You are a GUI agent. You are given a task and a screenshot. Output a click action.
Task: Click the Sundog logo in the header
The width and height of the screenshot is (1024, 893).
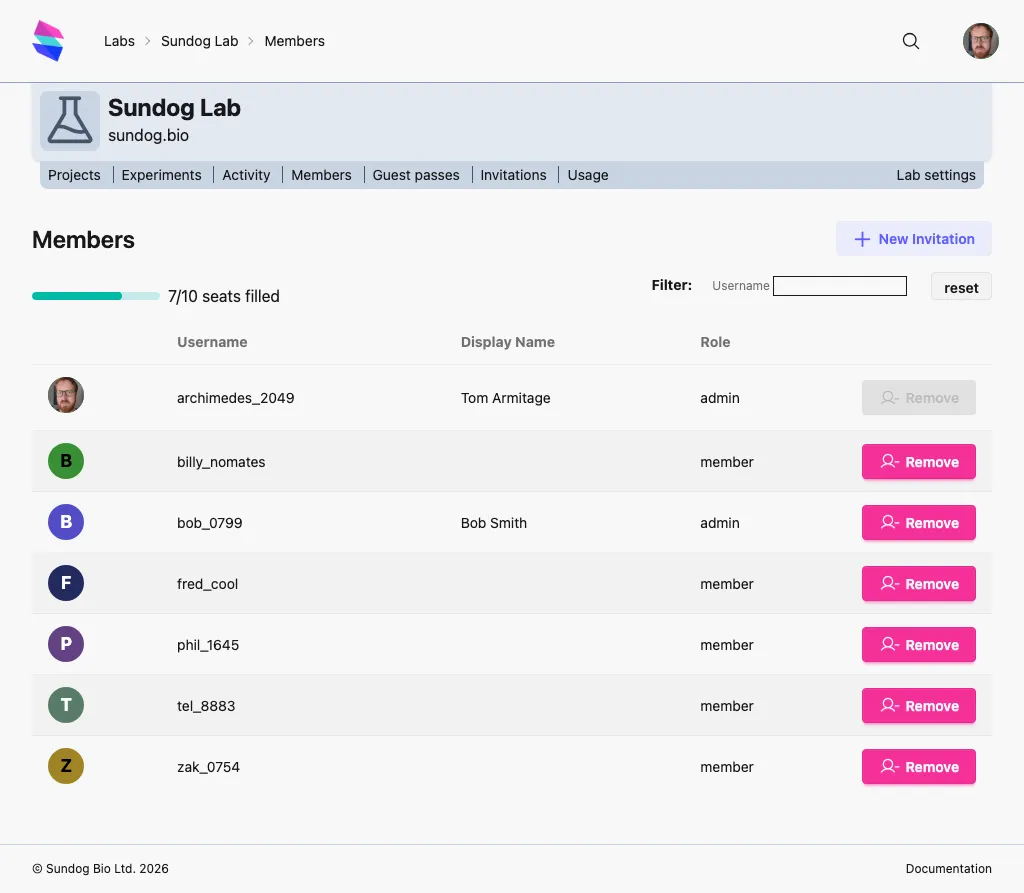[48, 41]
